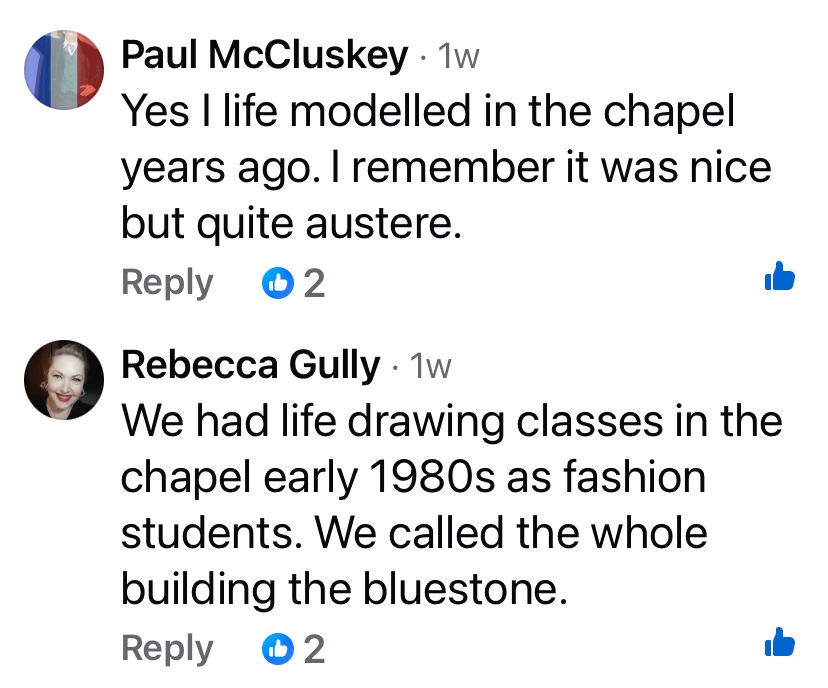Open Paul McCluskey's profile via his name

click(x=264, y=56)
